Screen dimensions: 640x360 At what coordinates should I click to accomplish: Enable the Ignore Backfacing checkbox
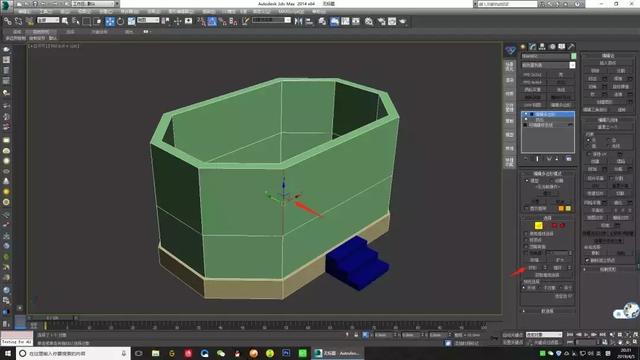(x=526, y=247)
